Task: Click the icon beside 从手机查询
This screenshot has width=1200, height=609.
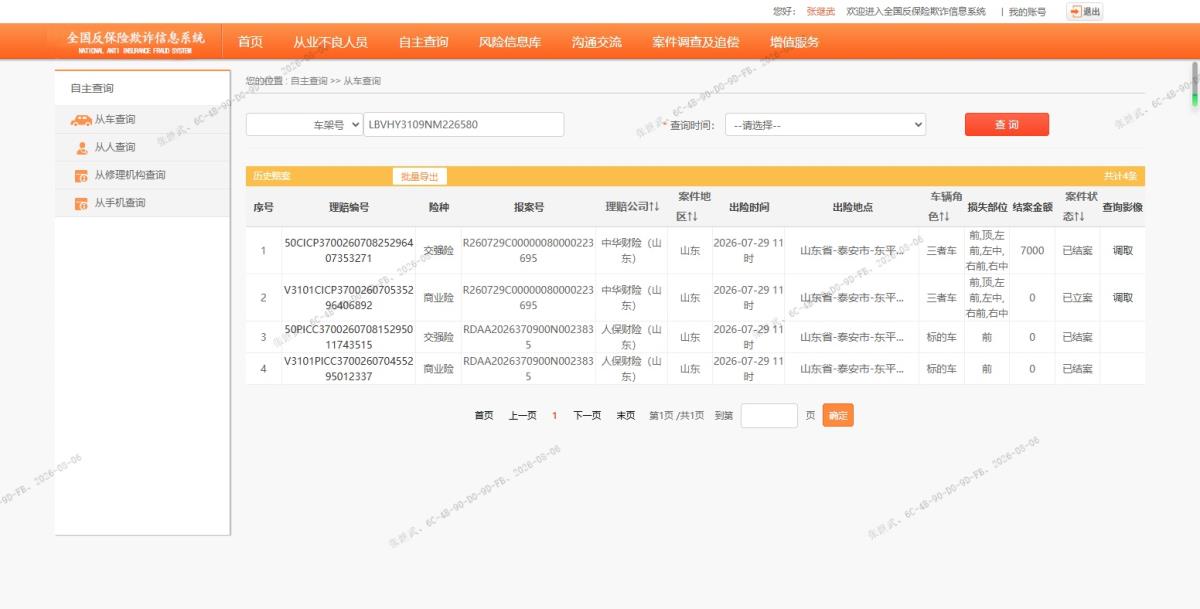Action: pos(82,203)
